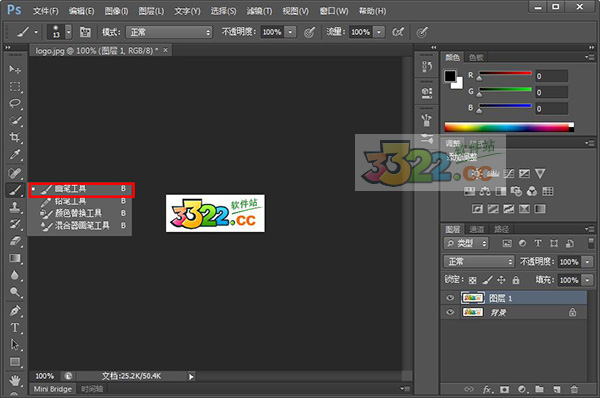Open the layer blend mode 正常 dropdown
Image resolution: width=600 pixels, height=398 pixels.
pos(479,261)
